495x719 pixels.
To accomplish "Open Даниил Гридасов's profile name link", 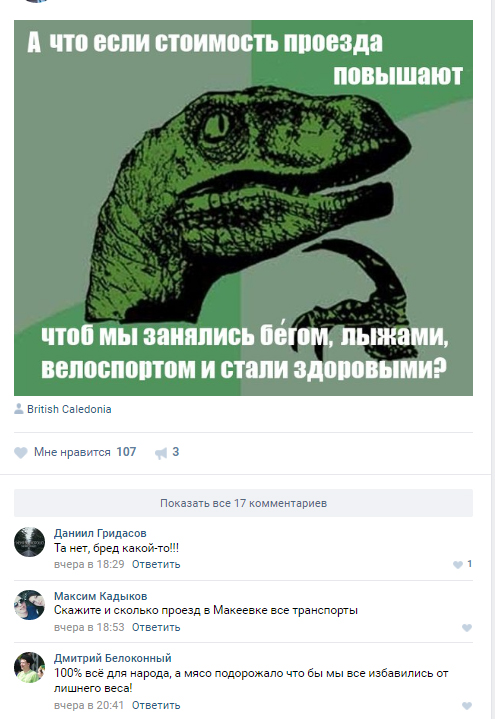I will (100, 533).
